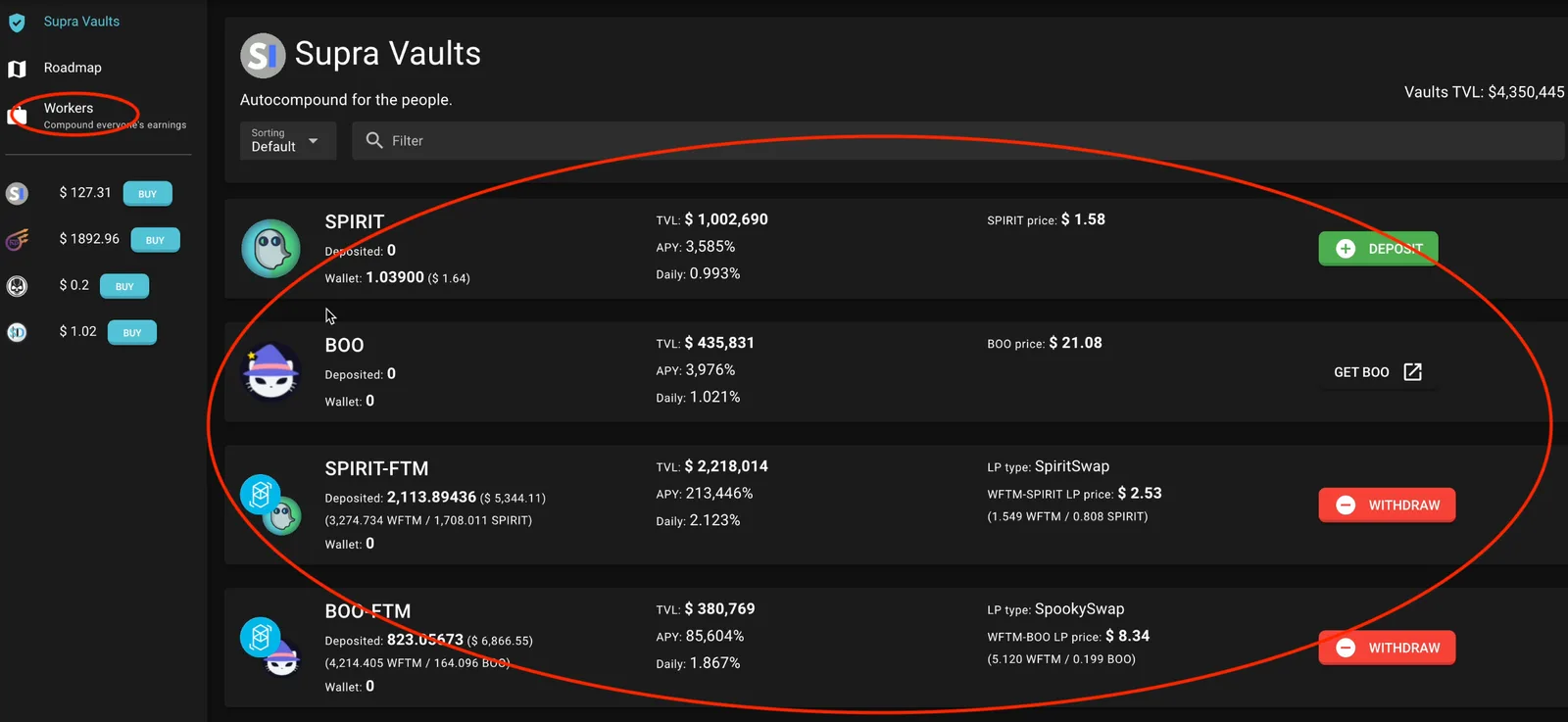This screenshot has width=1568, height=722.
Task: Click the BOO-FTM pair token icon
Action: pos(270,648)
